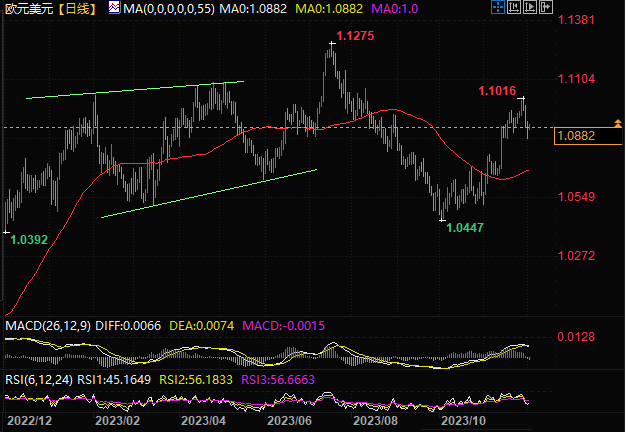The height and width of the screenshot is (432, 625).
Task: Click the 1.0447 low point marker
Action: pyautogui.click(x=463, y=228)
